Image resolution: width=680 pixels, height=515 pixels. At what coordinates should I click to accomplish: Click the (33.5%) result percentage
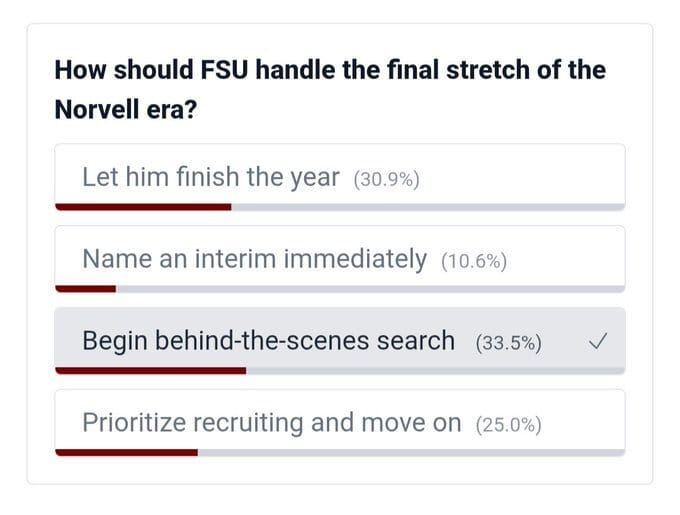(x=509, y=343)
